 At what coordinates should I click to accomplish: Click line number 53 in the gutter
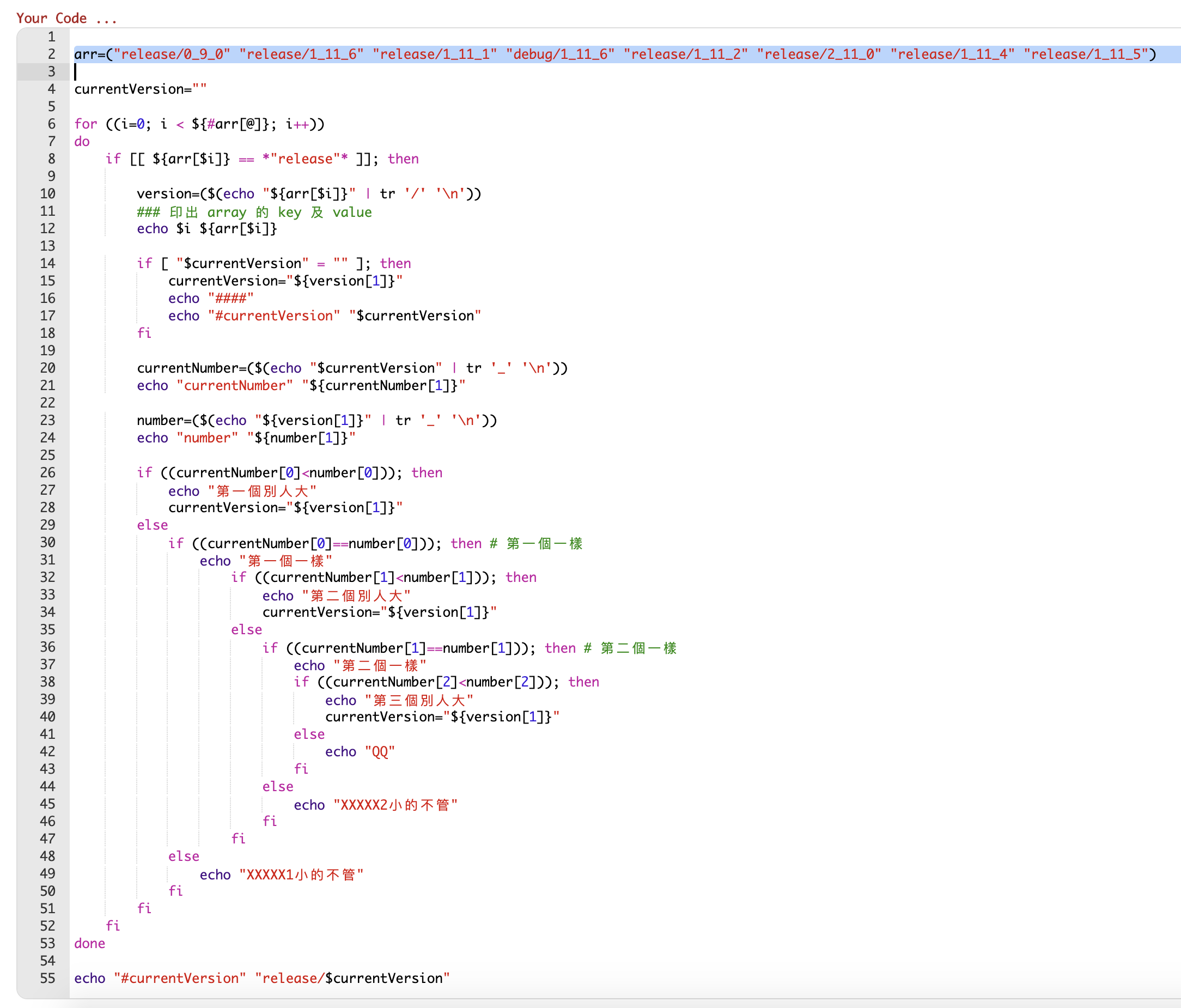click(x=48, y=944)
